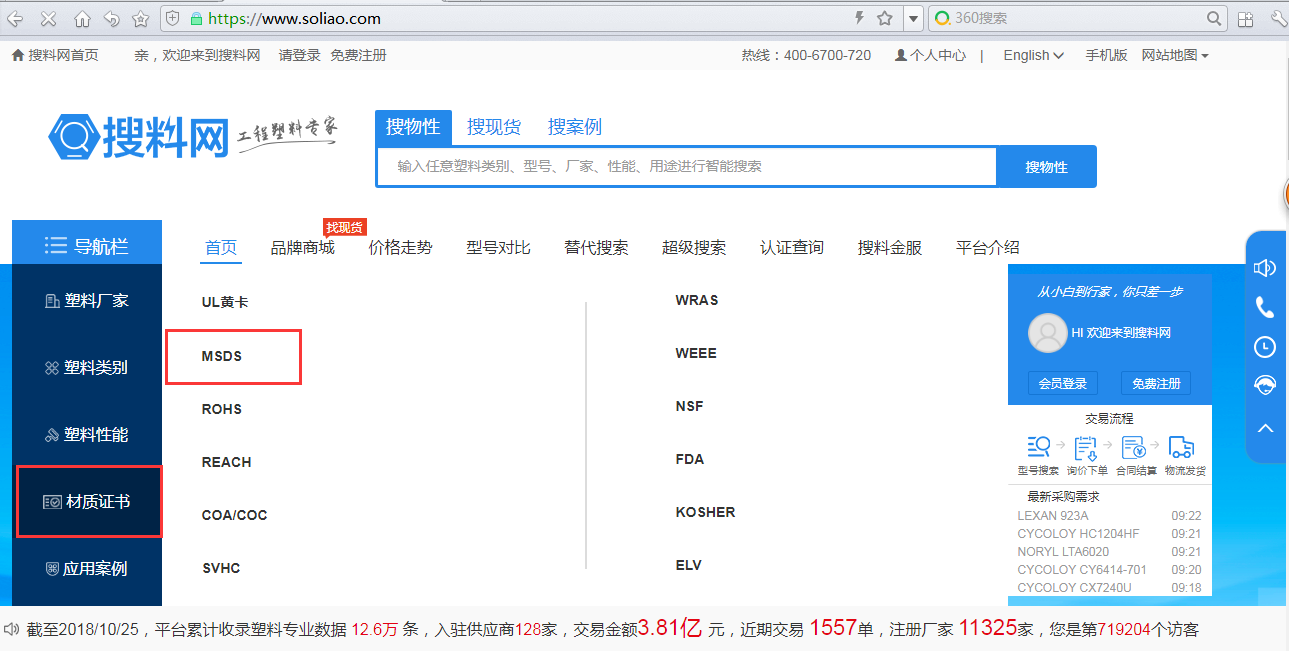Switch to the 搜现货 search tab
Image resolution: width=1289 pixels, height=651 pixels.
(x=494, y=127)
